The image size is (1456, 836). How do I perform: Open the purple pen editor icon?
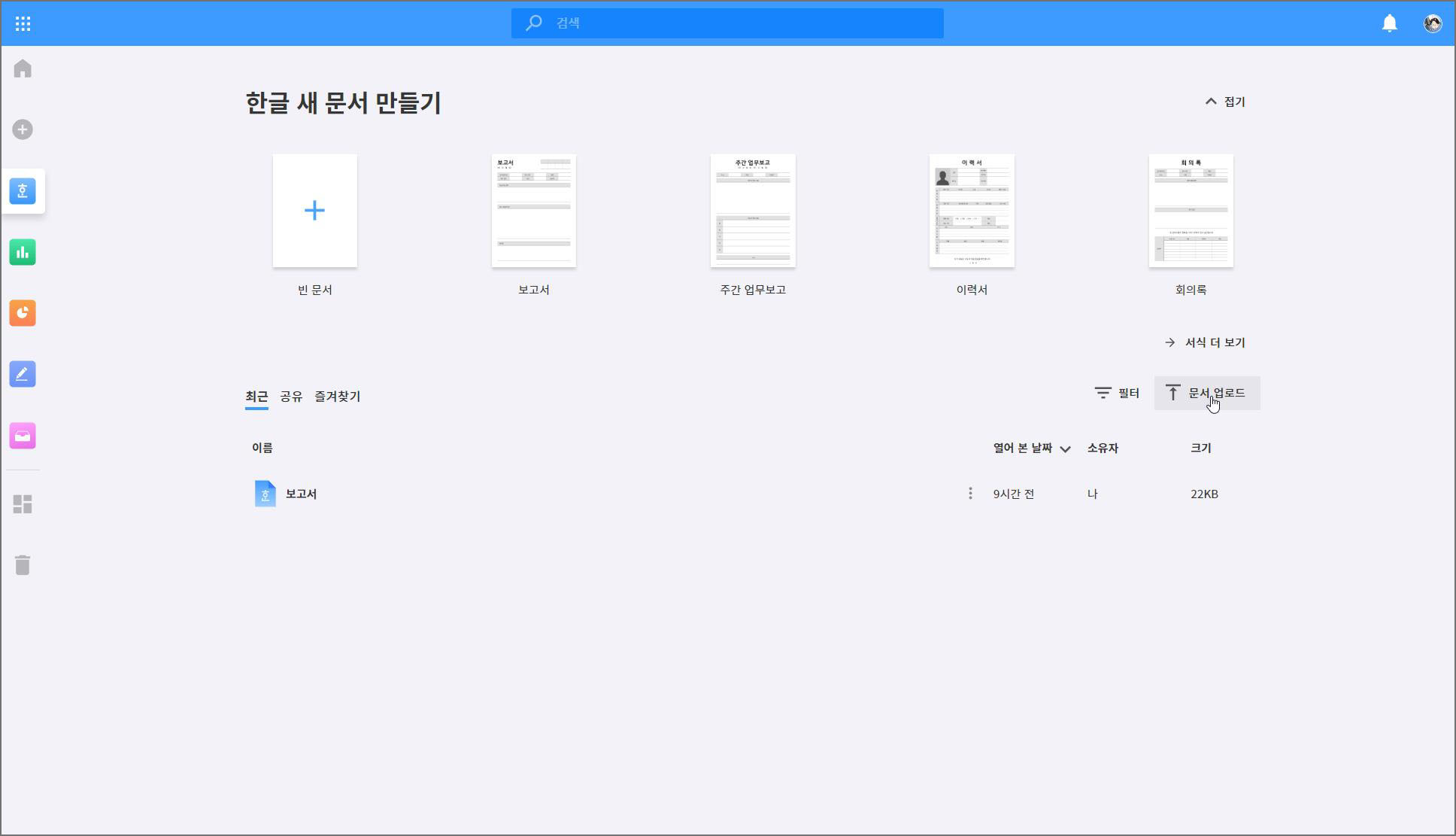pyautogui.click(x=23, y=374)
